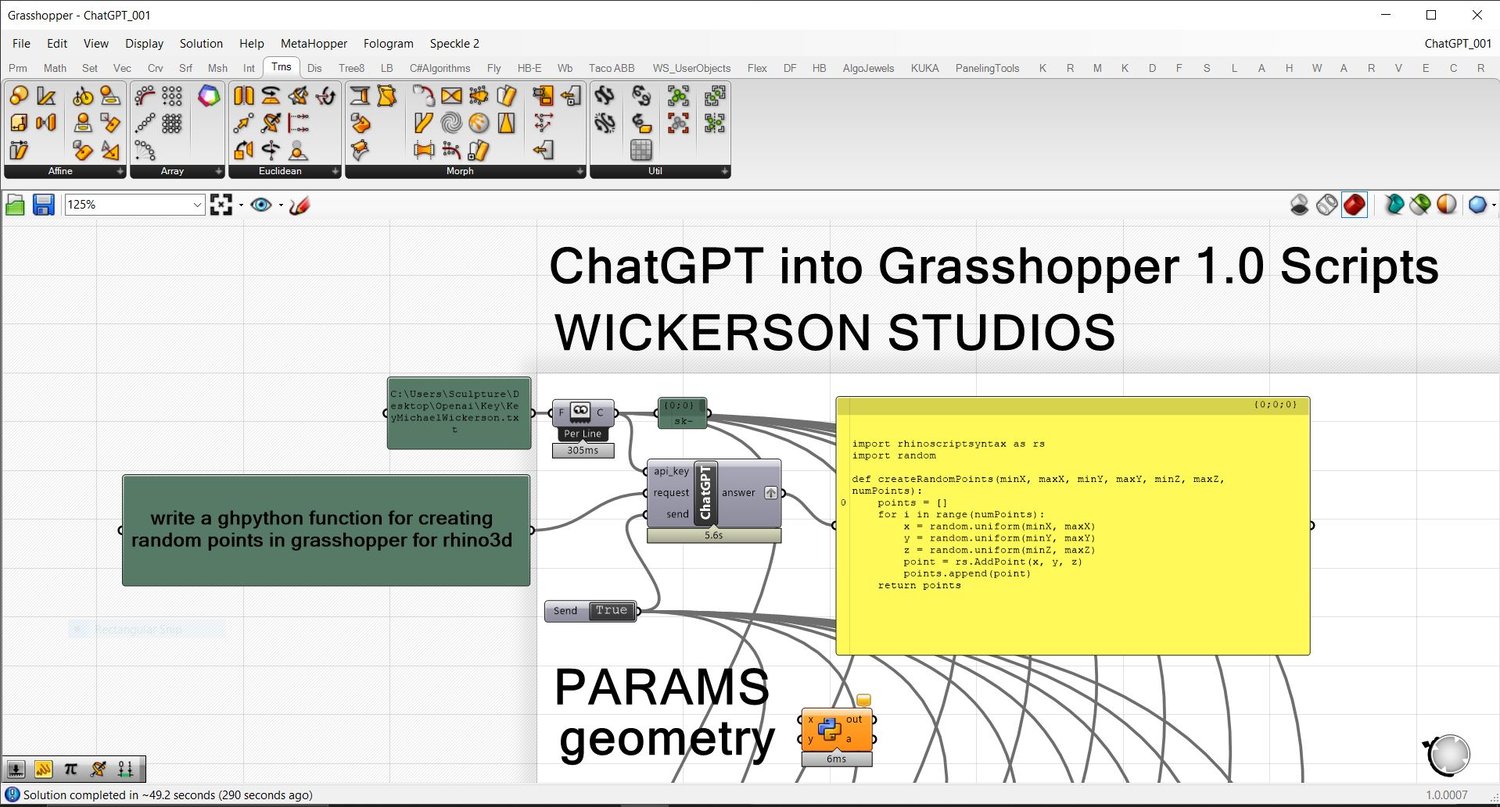Click the request prompt panel about random points
Screen dimensions: 1500x807
(x=326, y=530)
